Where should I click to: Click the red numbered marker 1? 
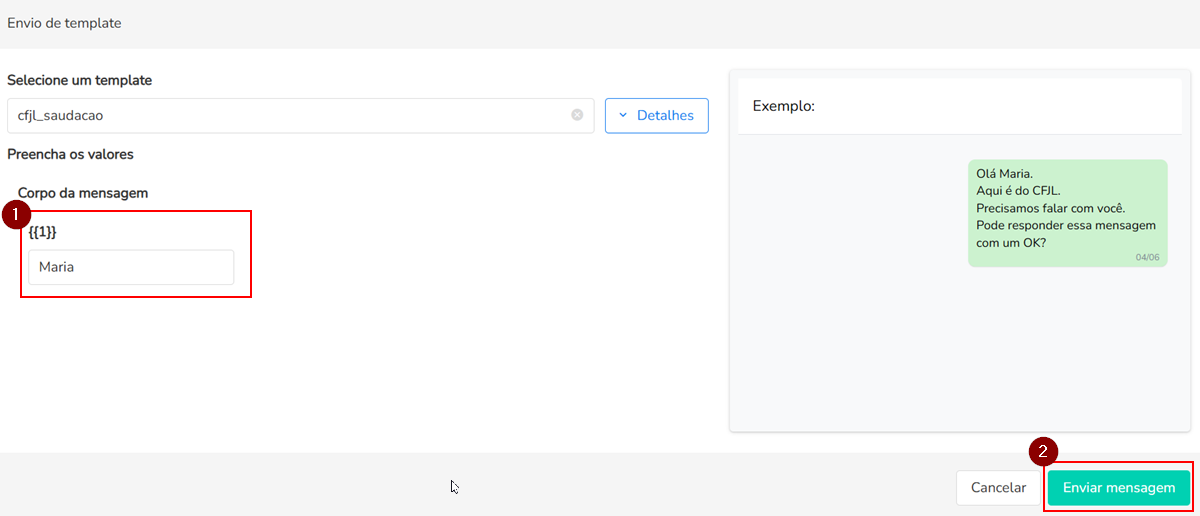point(16,213)
